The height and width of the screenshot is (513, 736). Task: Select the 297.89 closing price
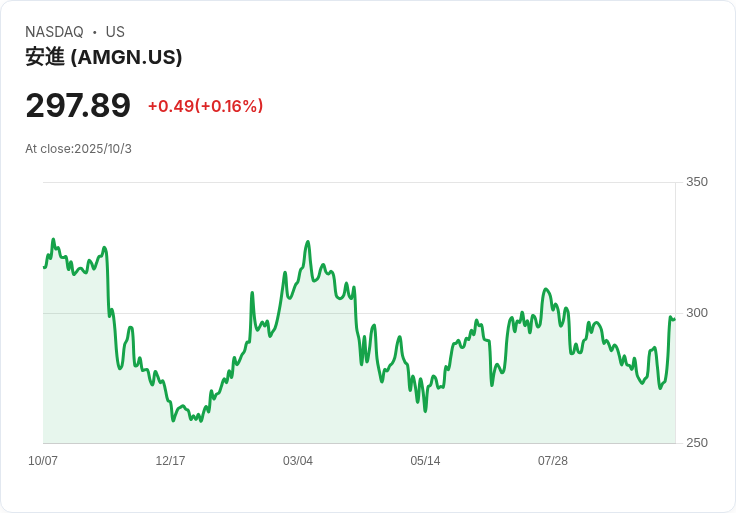pos(78,106)
